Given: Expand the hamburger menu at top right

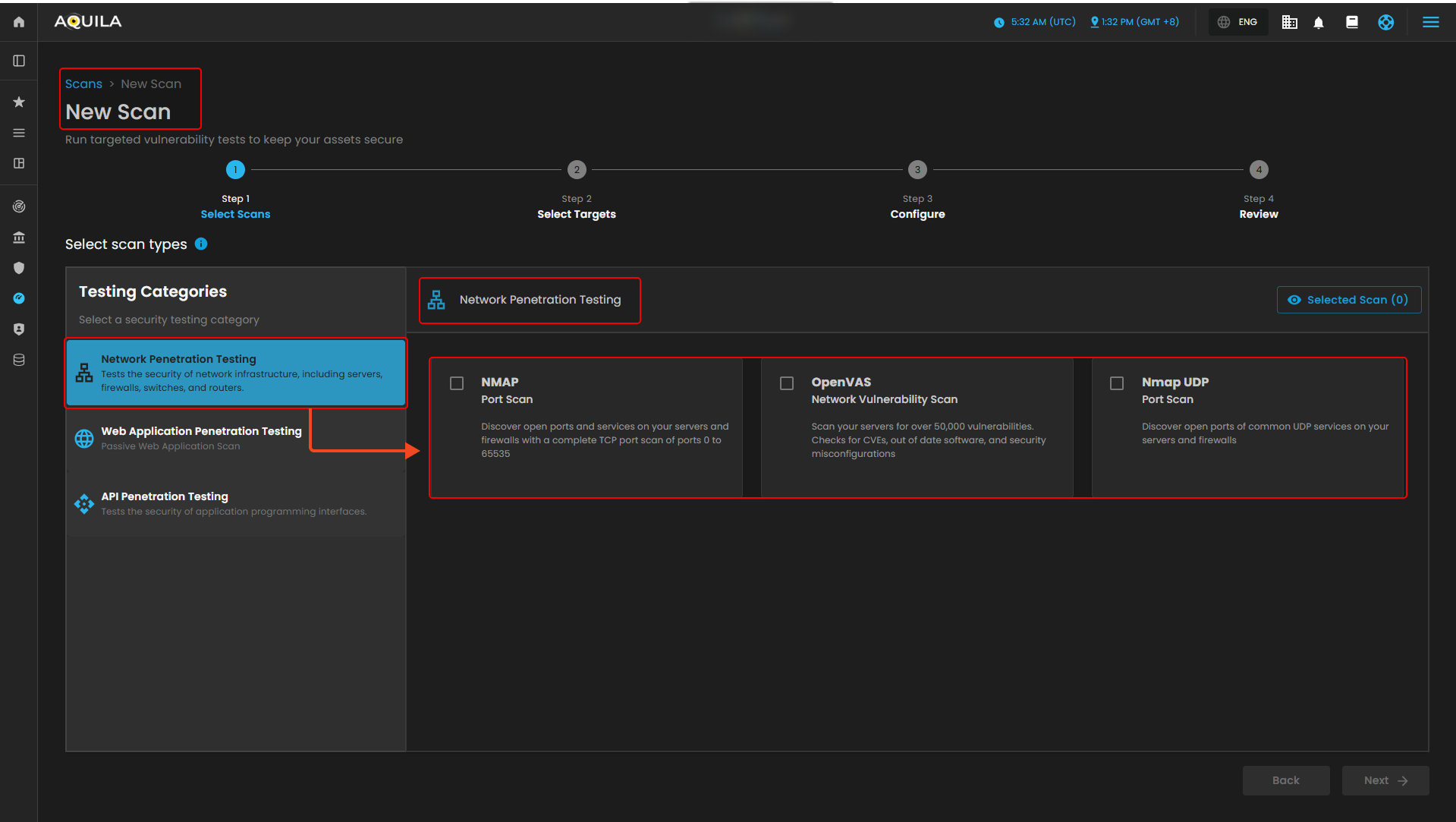Looking at the screenshot, I should [x=1430, y=22].
